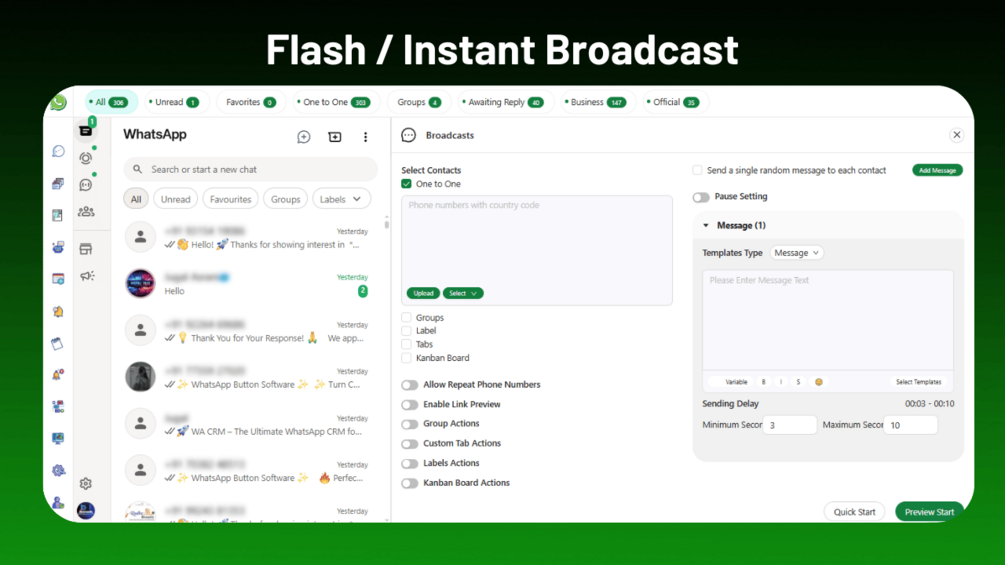Click the Quick Start button
The height and width of the screenshot is (565, 1005).
point(854,512)
